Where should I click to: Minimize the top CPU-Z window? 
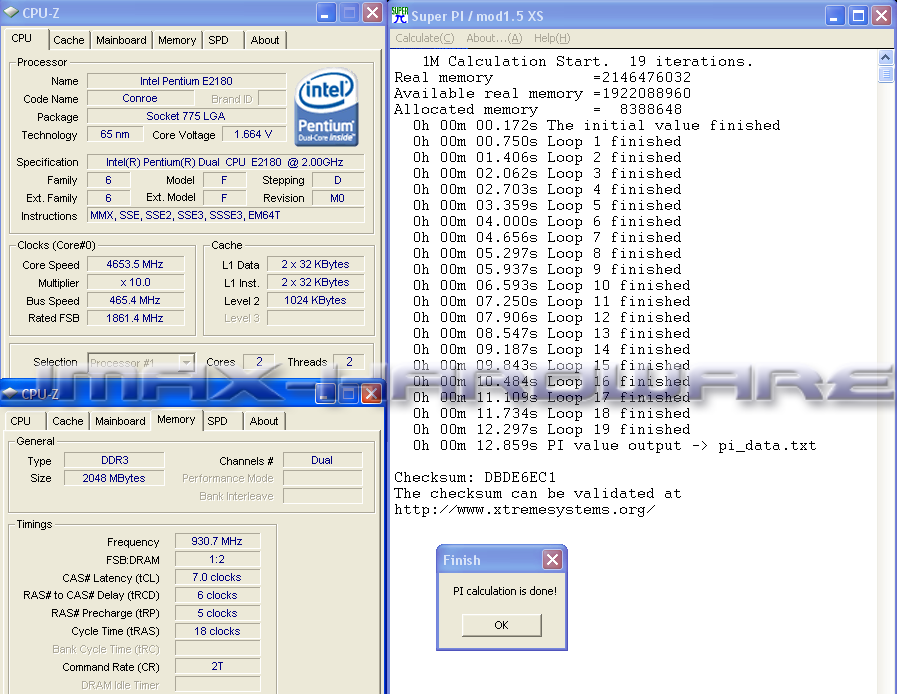(x=326, y=13)
